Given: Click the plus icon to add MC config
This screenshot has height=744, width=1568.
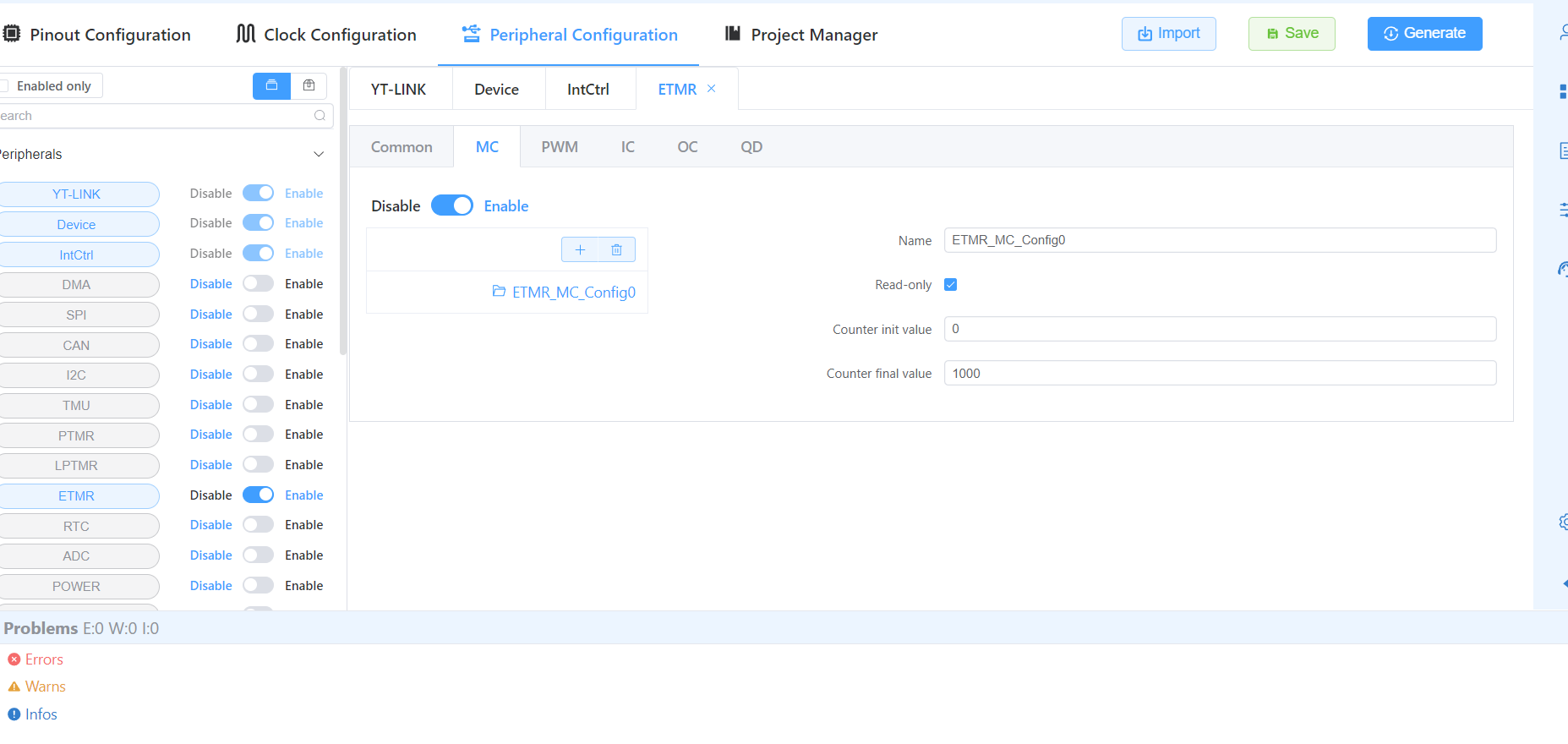Looking at the screenshot, I should pyautogui.click(x=580, y=249).
